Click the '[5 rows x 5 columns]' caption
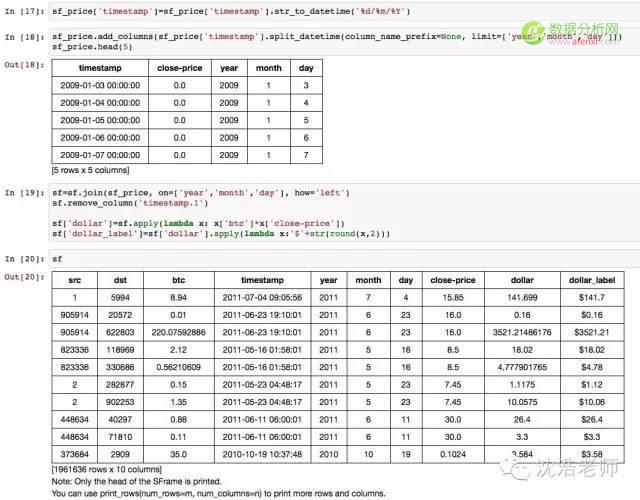 [90, 170]
